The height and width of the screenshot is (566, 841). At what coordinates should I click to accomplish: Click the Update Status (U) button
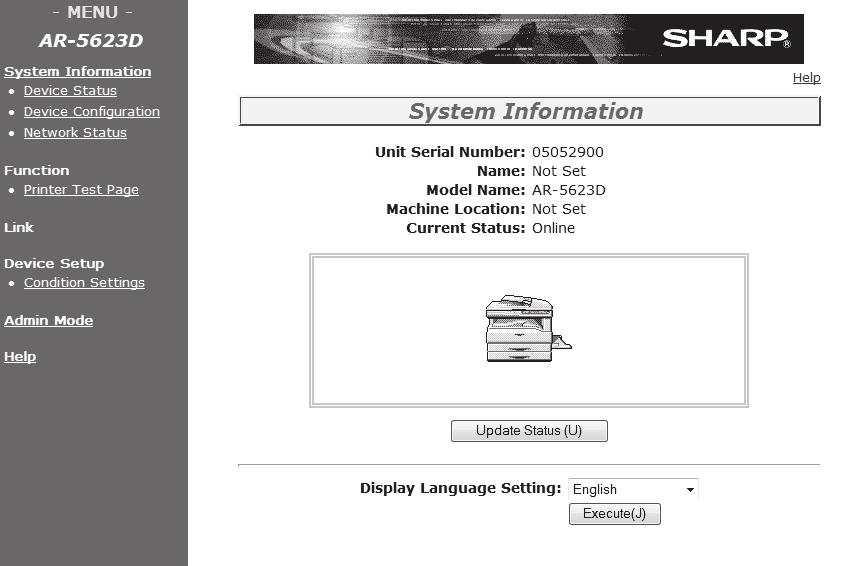click(529, 431)
